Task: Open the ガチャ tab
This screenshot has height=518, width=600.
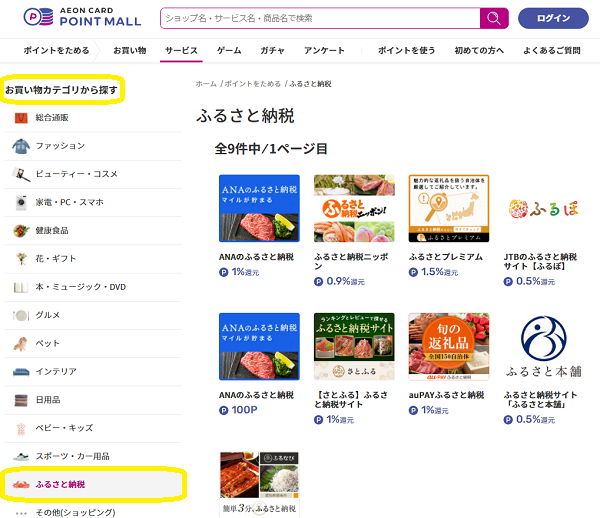Action: 272,50
